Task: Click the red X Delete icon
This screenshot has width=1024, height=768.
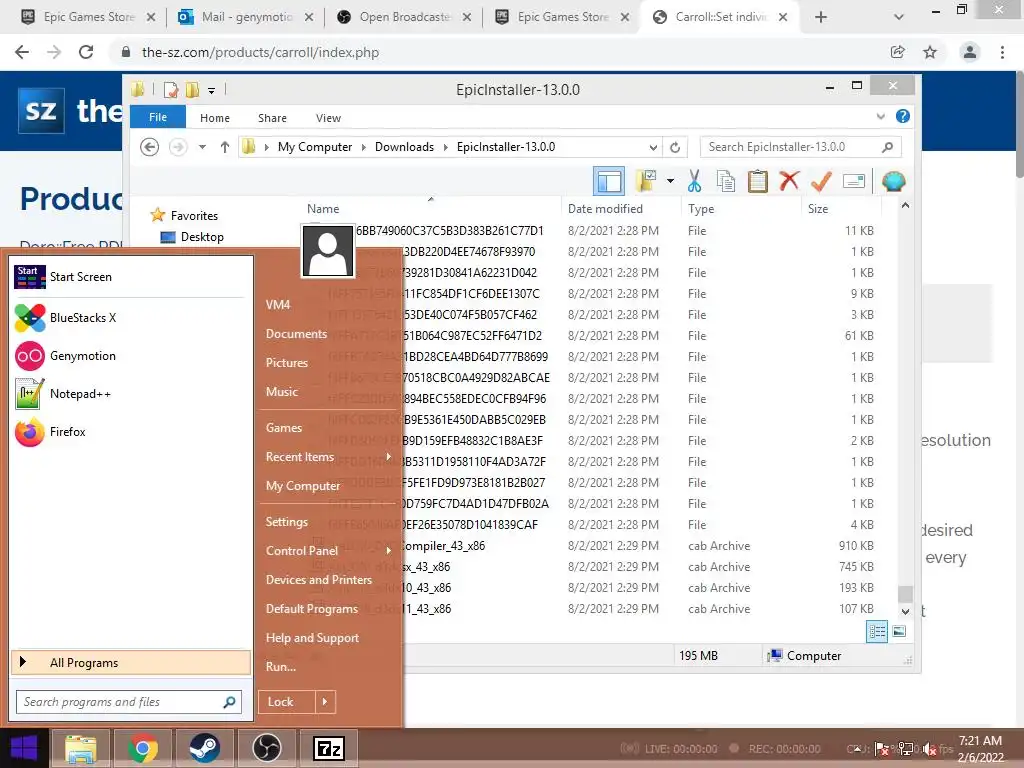Action: coord(789,180)
